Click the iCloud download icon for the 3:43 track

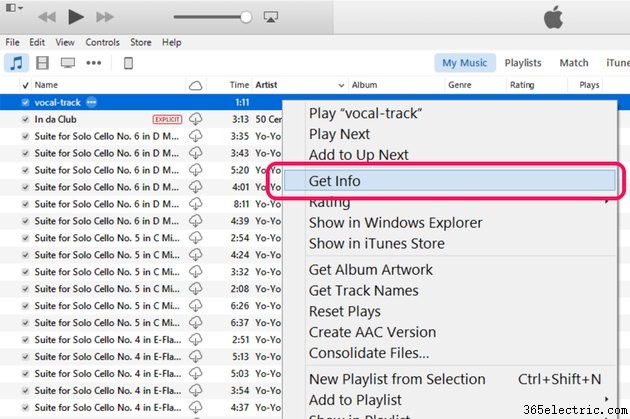click(x=195, y=153)
